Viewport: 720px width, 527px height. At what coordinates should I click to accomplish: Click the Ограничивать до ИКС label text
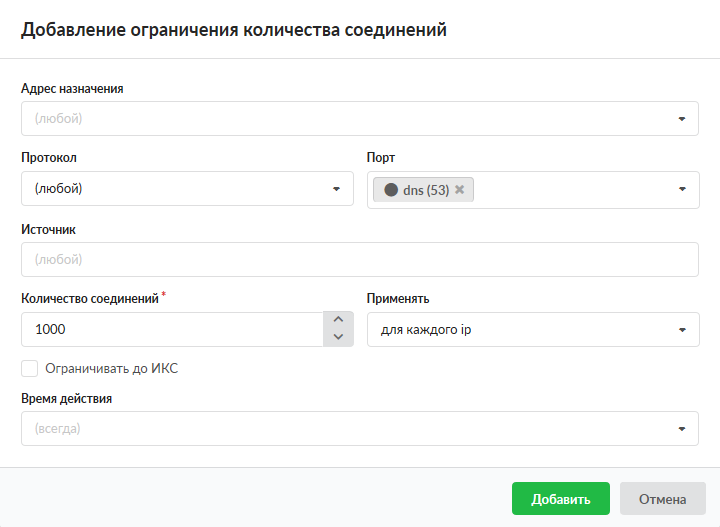click(112, 369)
